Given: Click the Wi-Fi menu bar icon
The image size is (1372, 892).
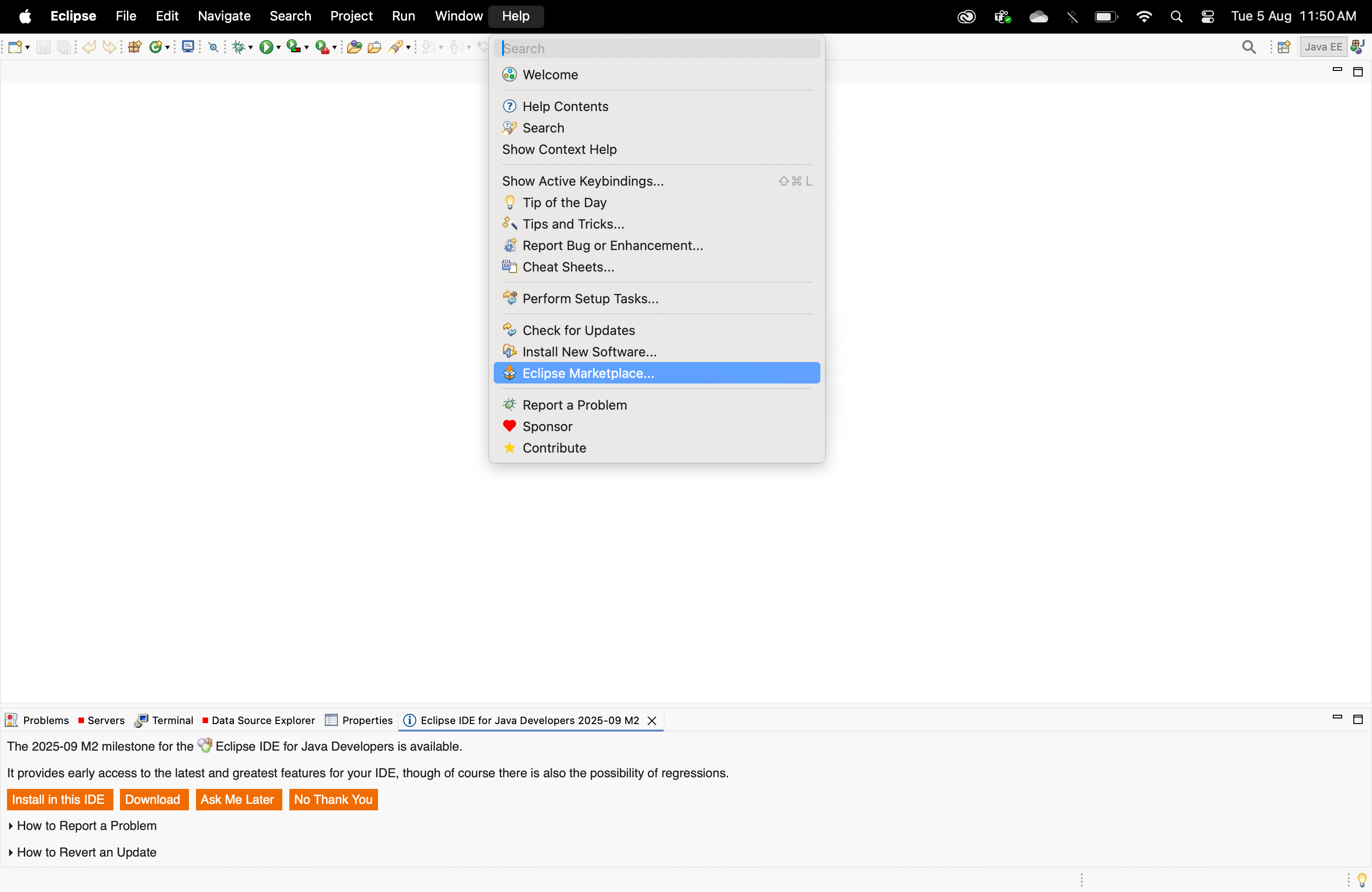Looking at the screenshot, I should click(1144, 17).
